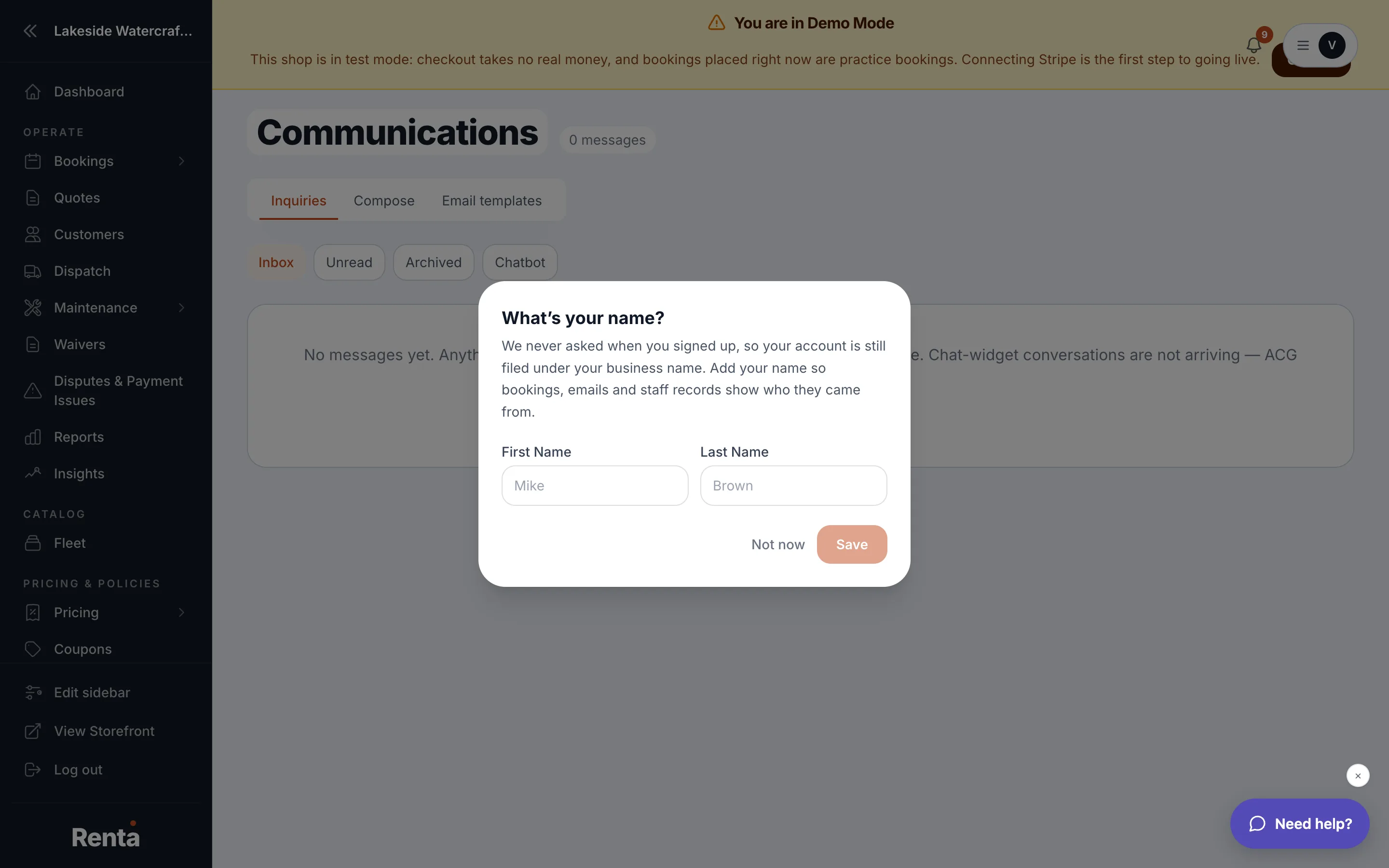Click the Bookings calendar icon

pyautogui.click(x=33, y=162)
